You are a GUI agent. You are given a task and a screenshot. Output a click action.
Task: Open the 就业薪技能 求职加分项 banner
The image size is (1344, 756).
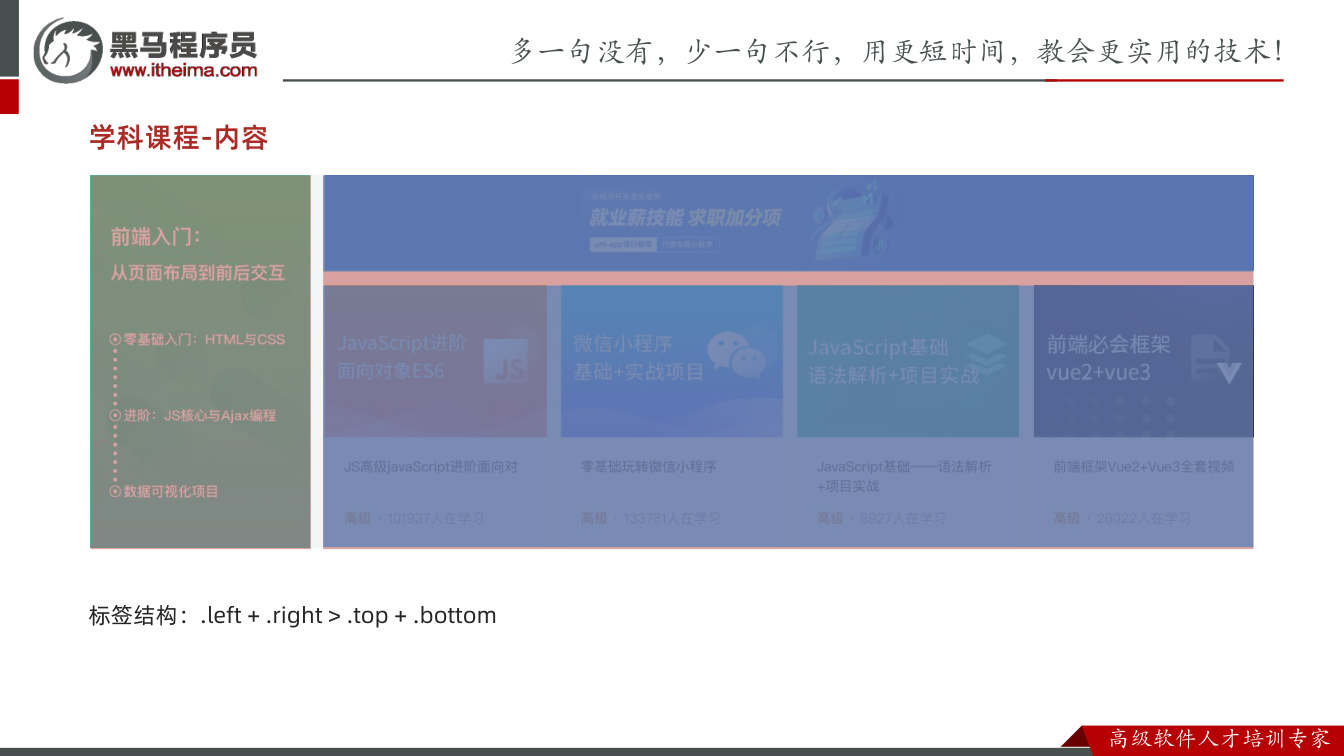coord(788,223)
